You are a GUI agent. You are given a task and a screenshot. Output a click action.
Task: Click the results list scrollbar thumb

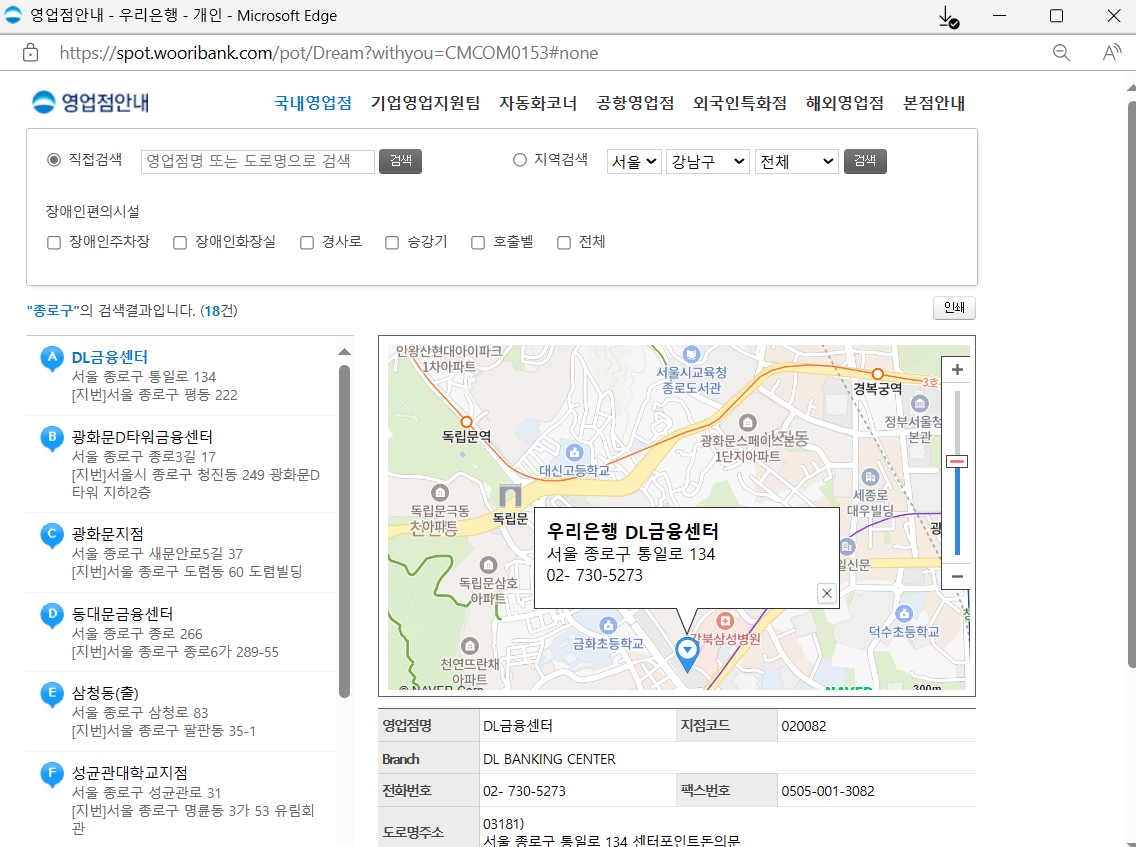(x=345, y=531)
